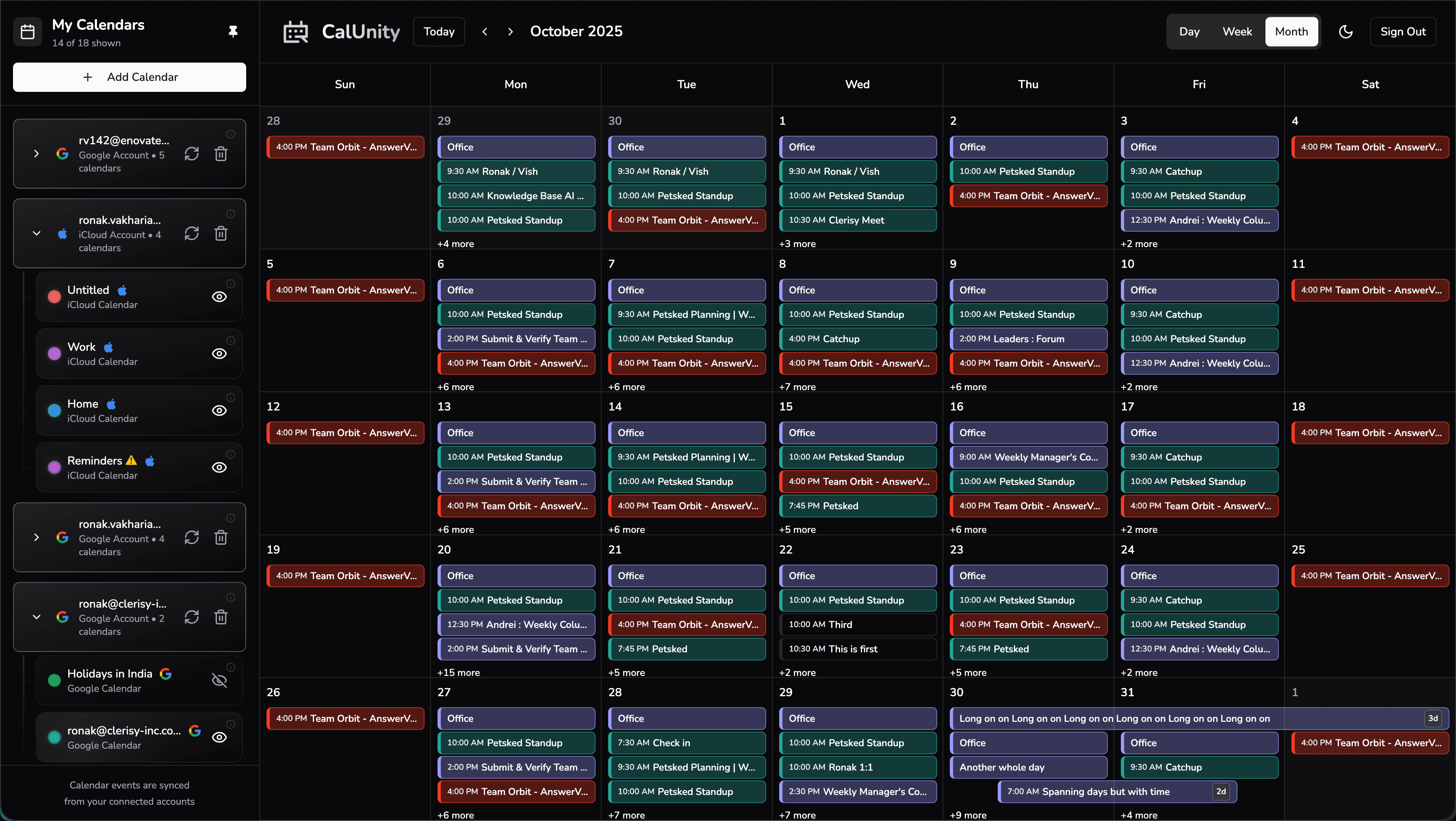1456x821 pixels.
Task: Sync the rv142@enovate Google account
Action: (x=192, y=153)
